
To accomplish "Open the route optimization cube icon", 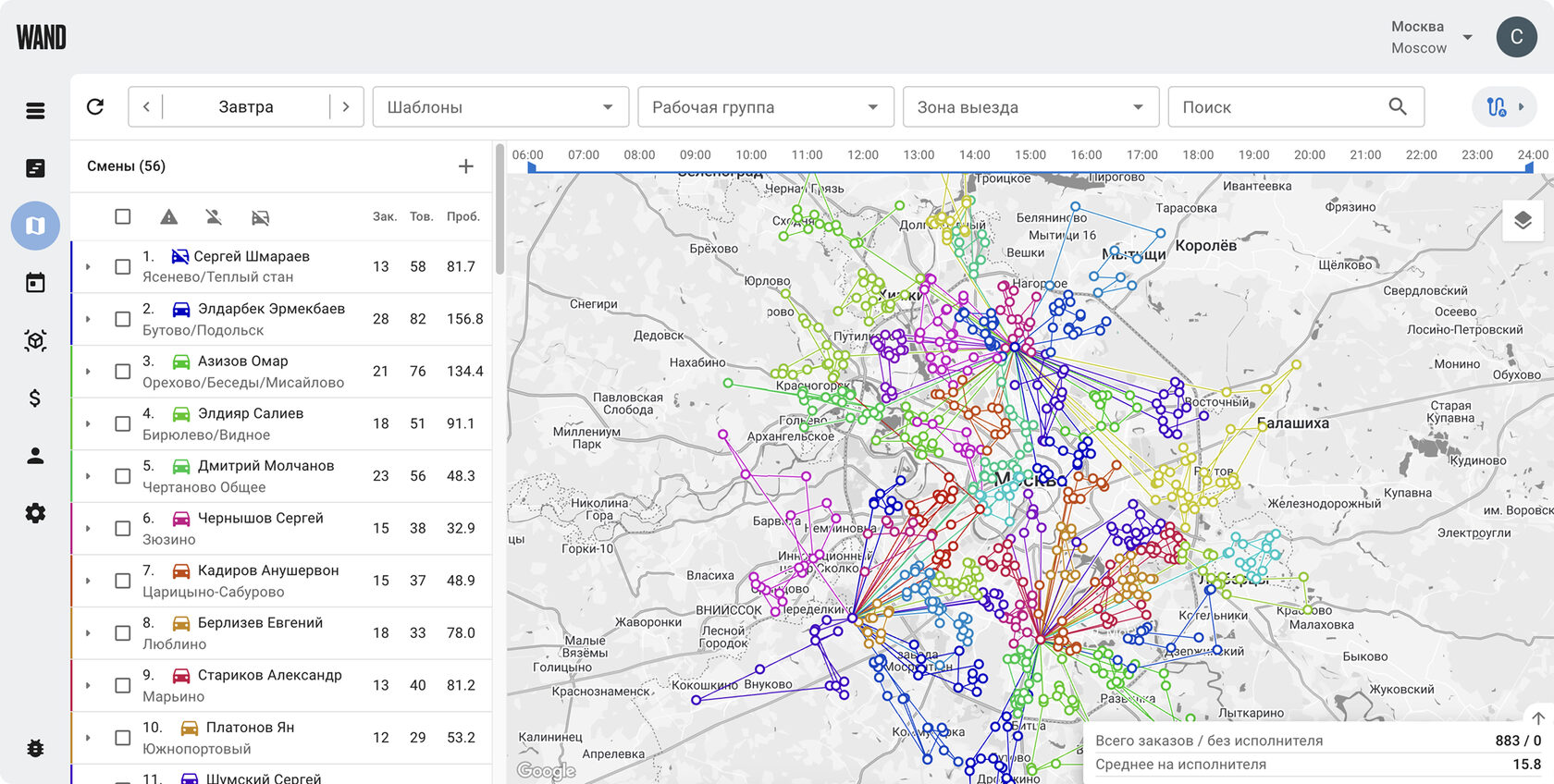I will click(35, 340).
